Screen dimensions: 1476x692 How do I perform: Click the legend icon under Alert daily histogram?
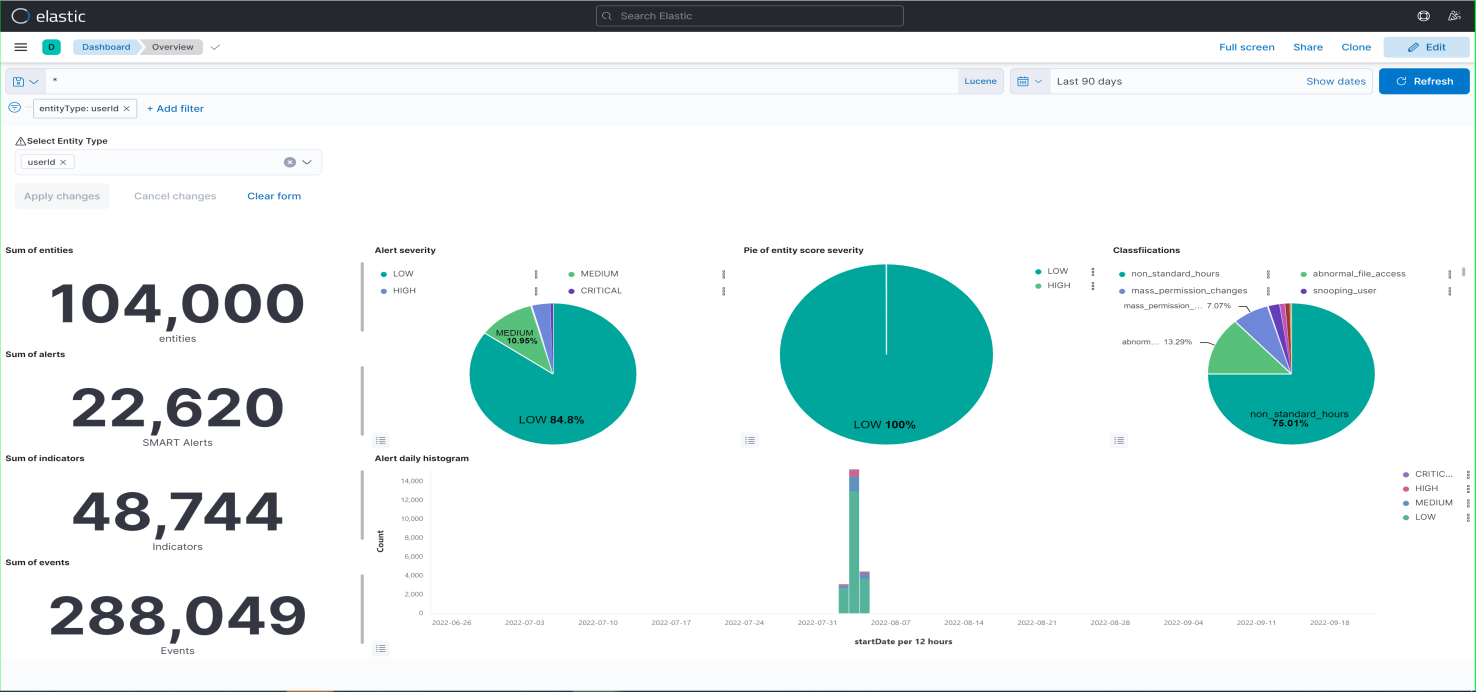380,648
